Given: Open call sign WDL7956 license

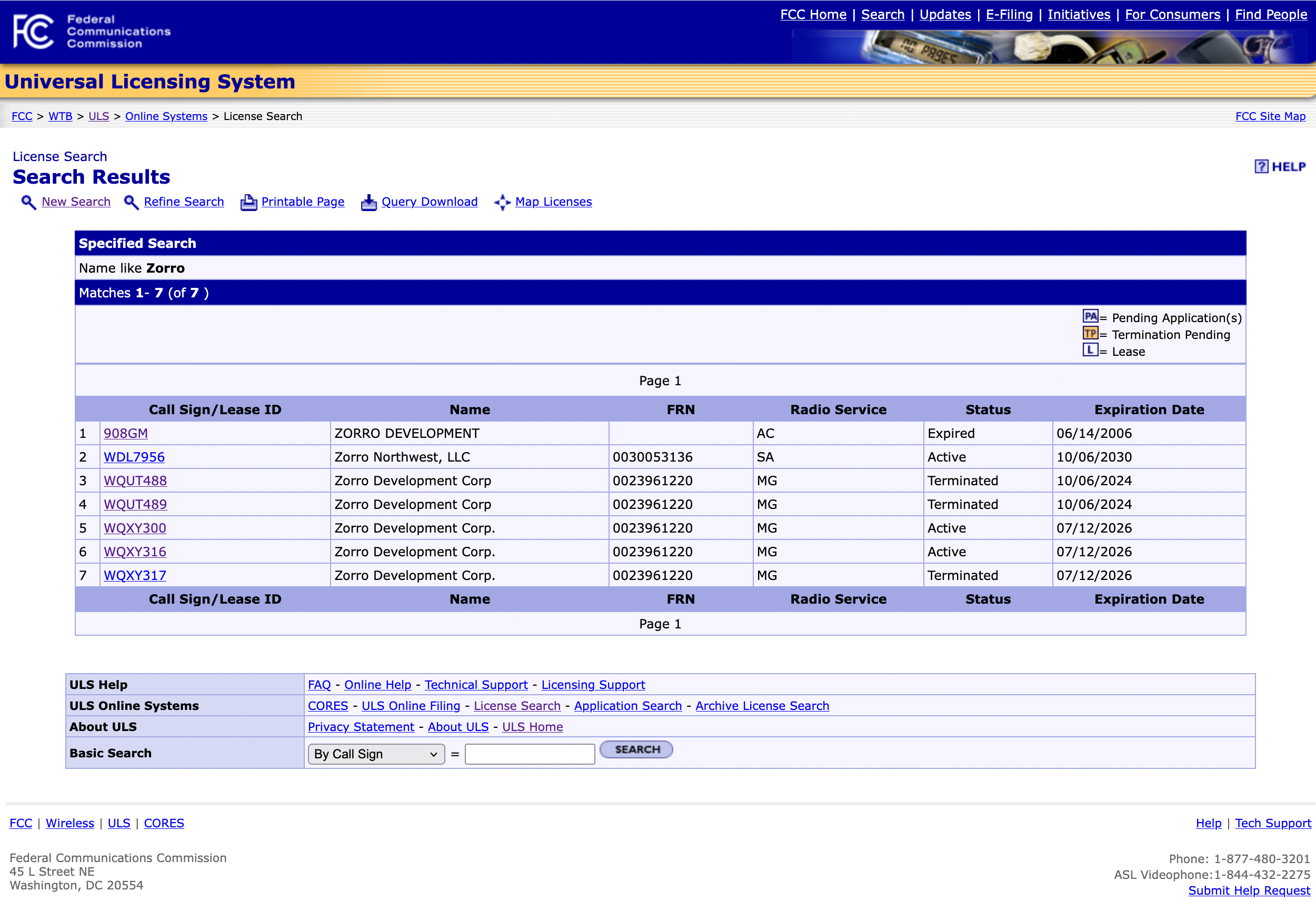Looking at the screenshot, I should pos(134,457).
